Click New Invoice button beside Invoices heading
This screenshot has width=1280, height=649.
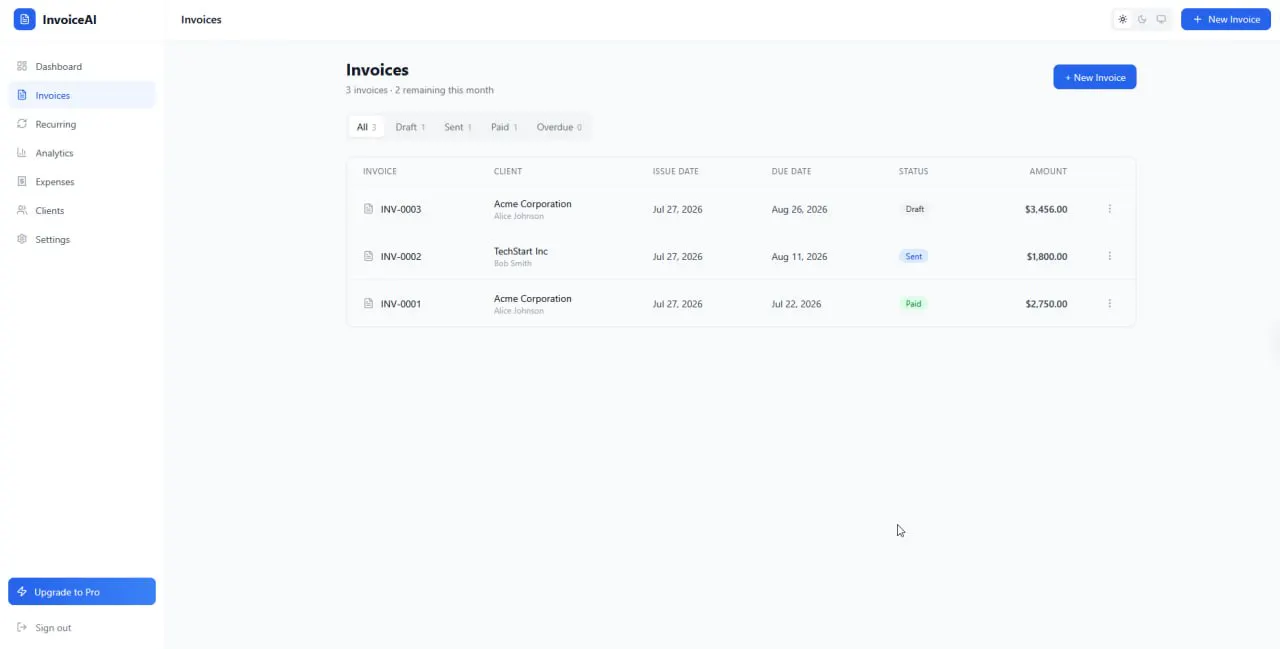point(1095,77)
